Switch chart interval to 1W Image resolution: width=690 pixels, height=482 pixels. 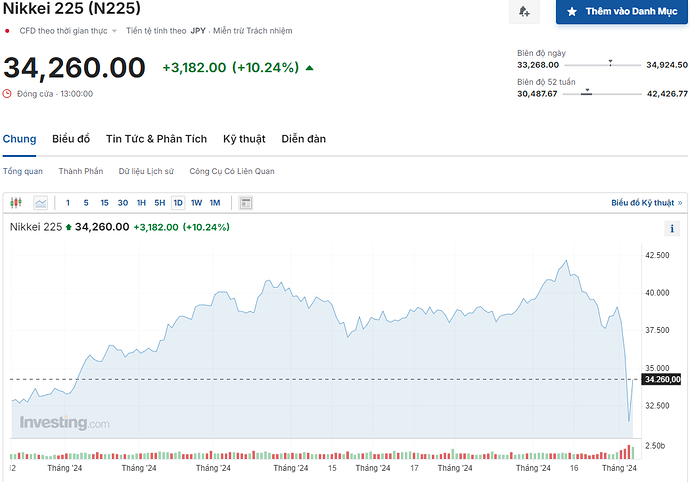click(196, 203)
